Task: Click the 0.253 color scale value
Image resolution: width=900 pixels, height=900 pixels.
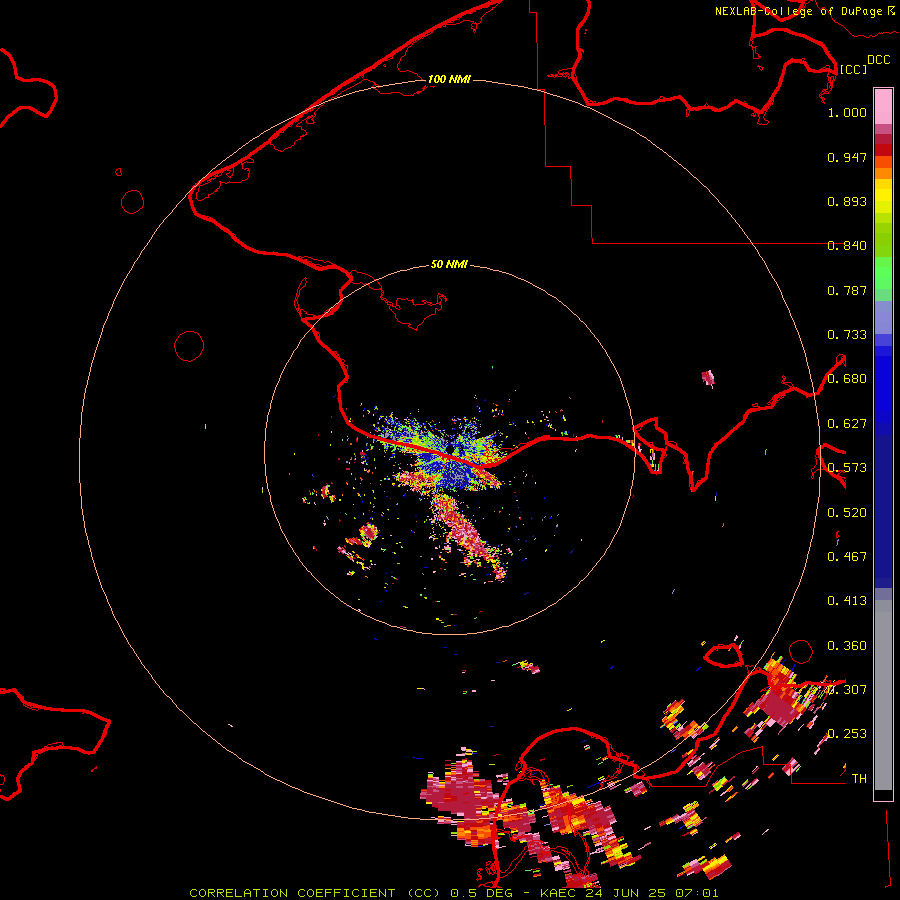Action: 847,734
